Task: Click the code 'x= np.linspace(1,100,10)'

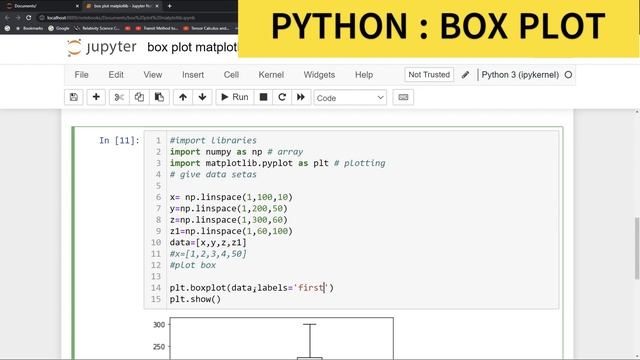Action: (x=231, y=197)
